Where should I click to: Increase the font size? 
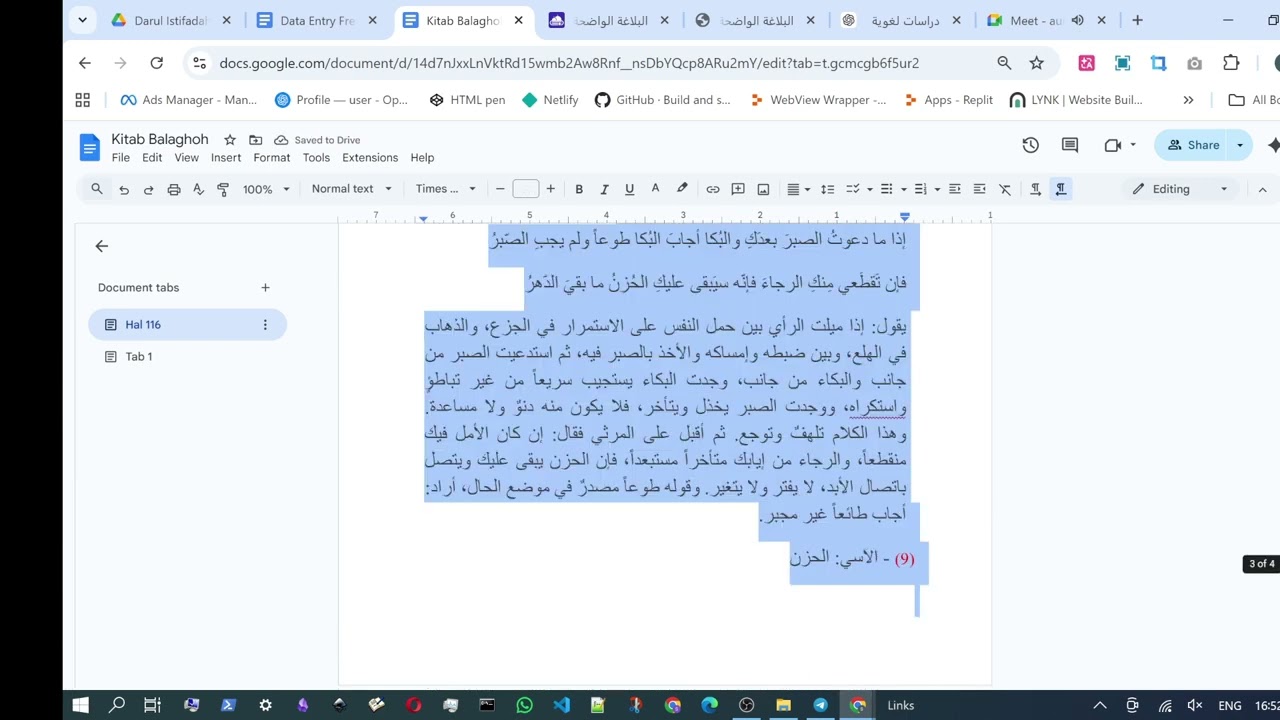pyautogui.click(x=550, y=189)
